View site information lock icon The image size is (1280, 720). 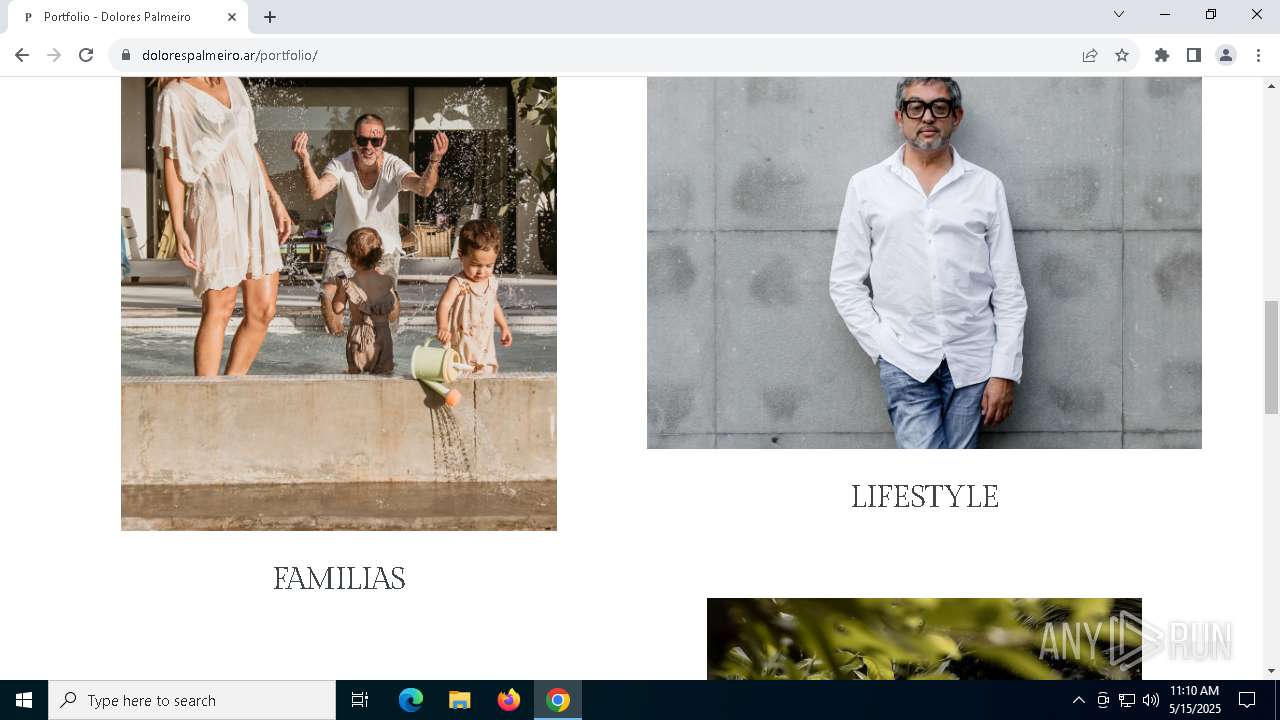point(126,55)
